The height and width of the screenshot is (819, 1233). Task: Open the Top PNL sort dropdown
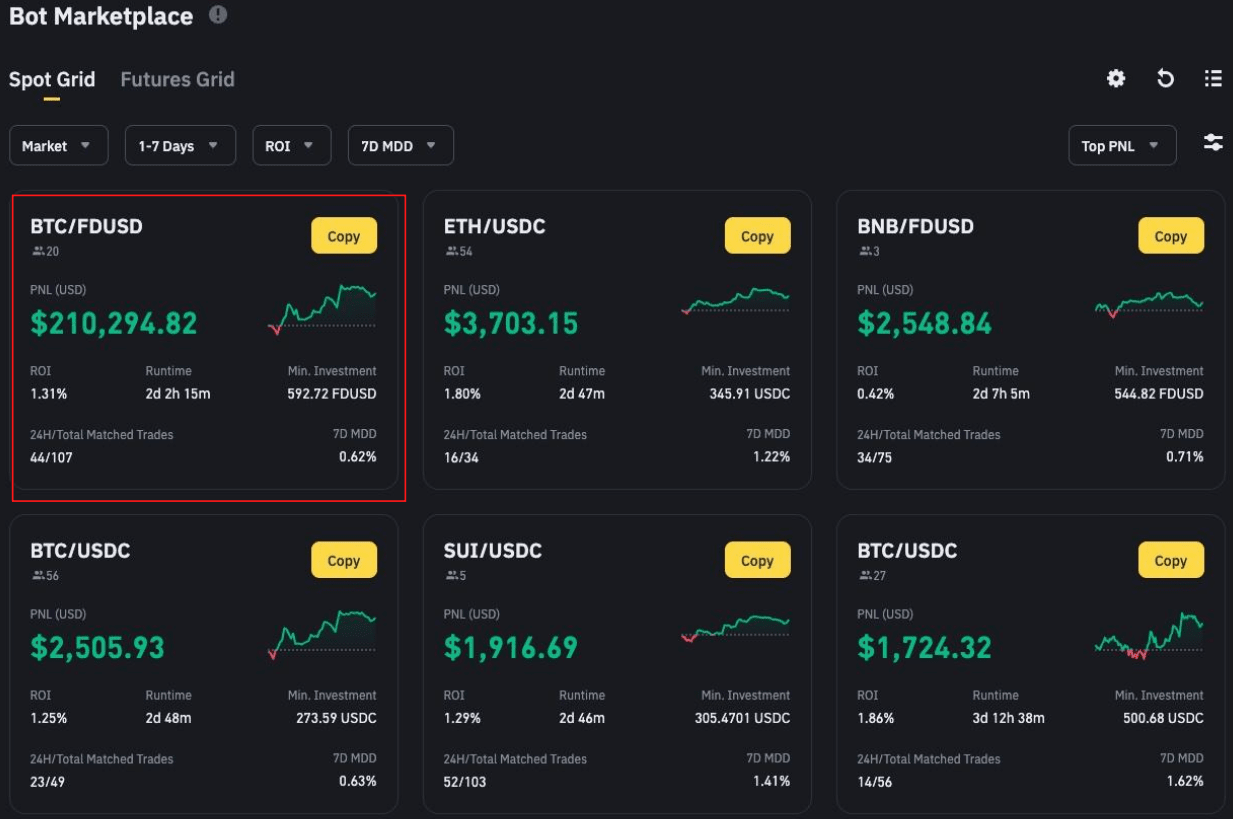click(1122, 146)
